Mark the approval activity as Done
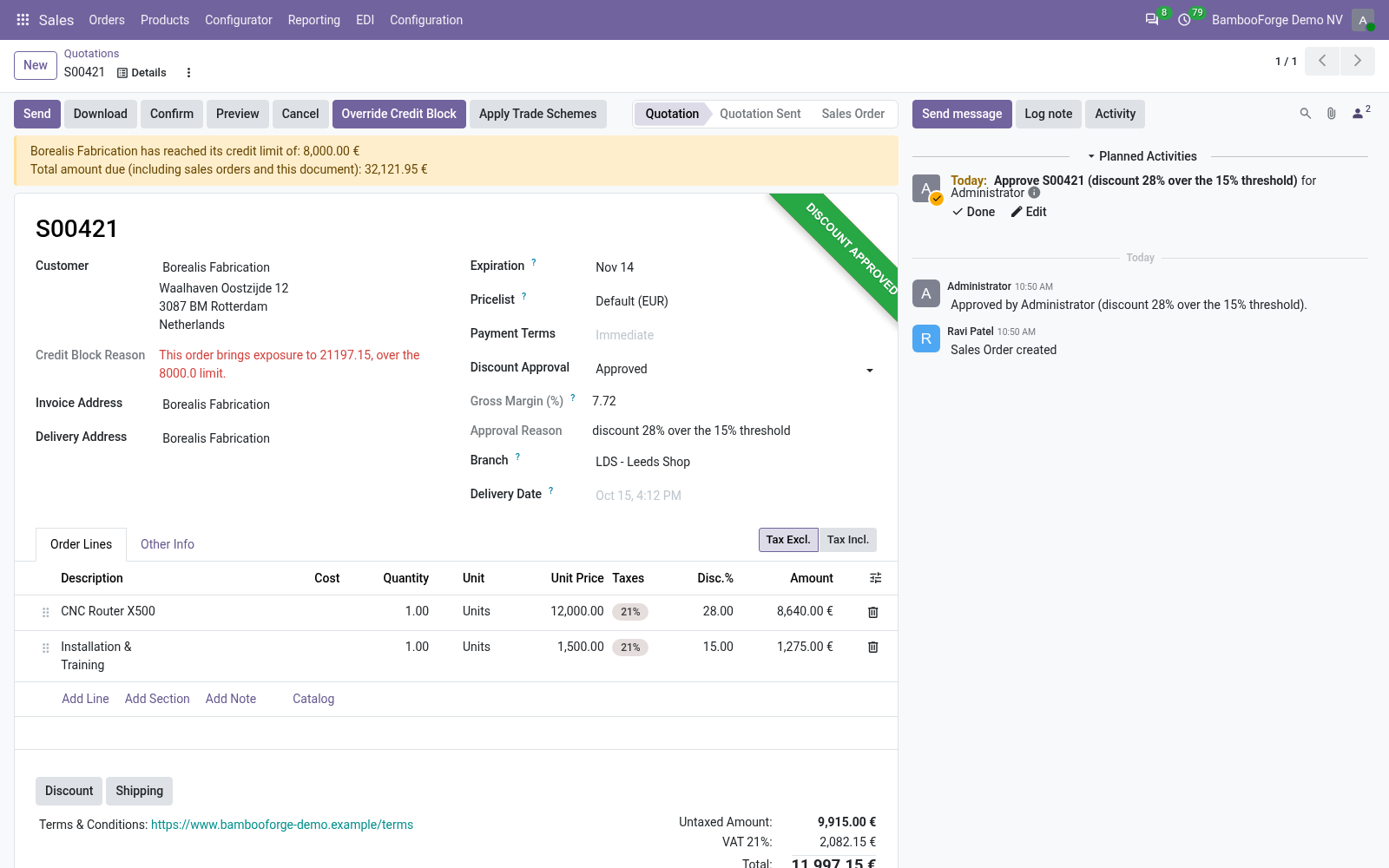 [974, 212]
